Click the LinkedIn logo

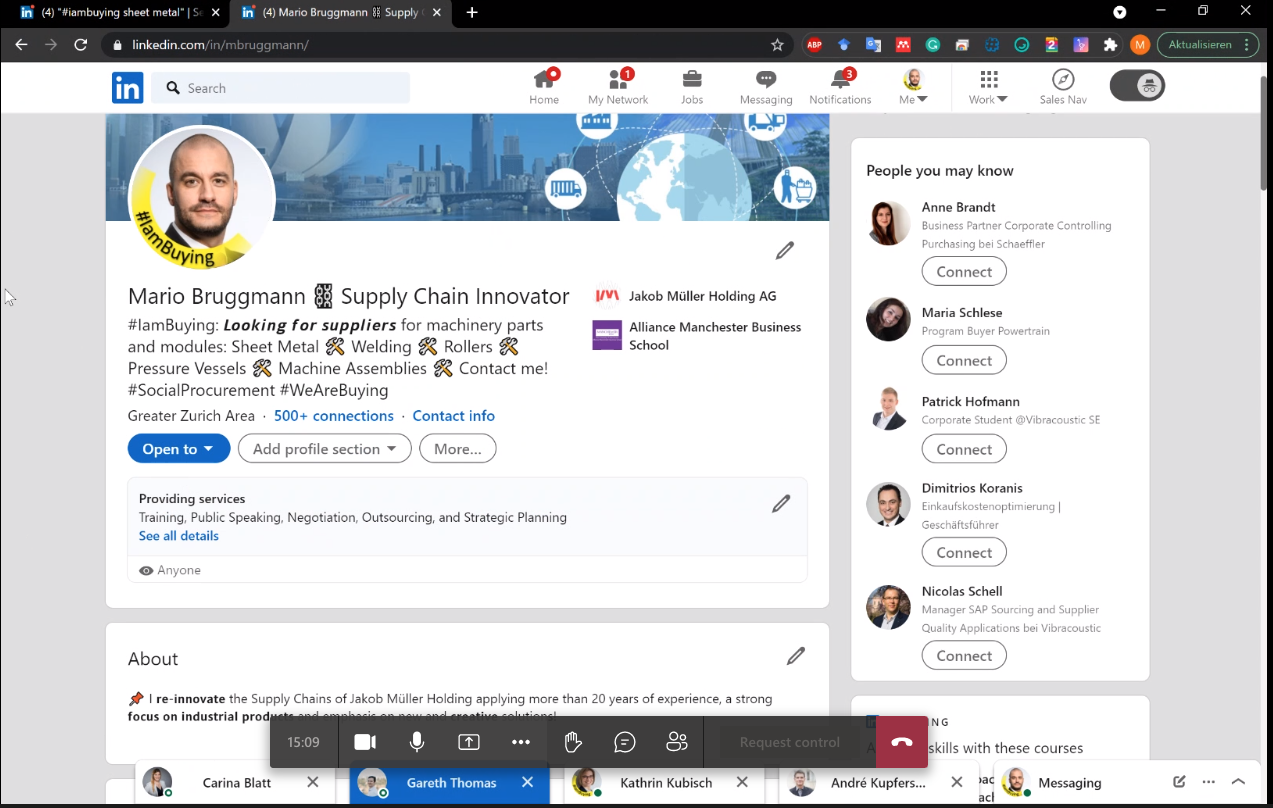click(x=127, y=88)
